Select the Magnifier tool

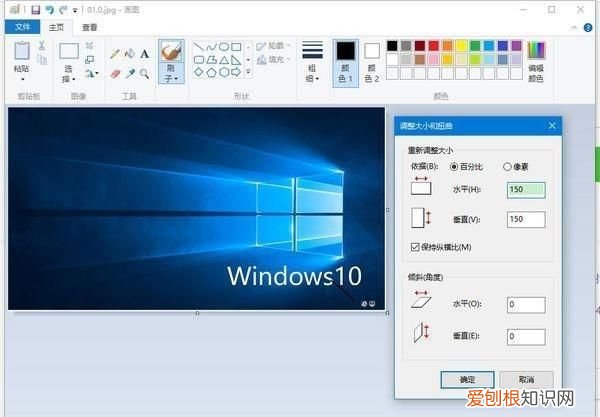(x=144, y=73)
